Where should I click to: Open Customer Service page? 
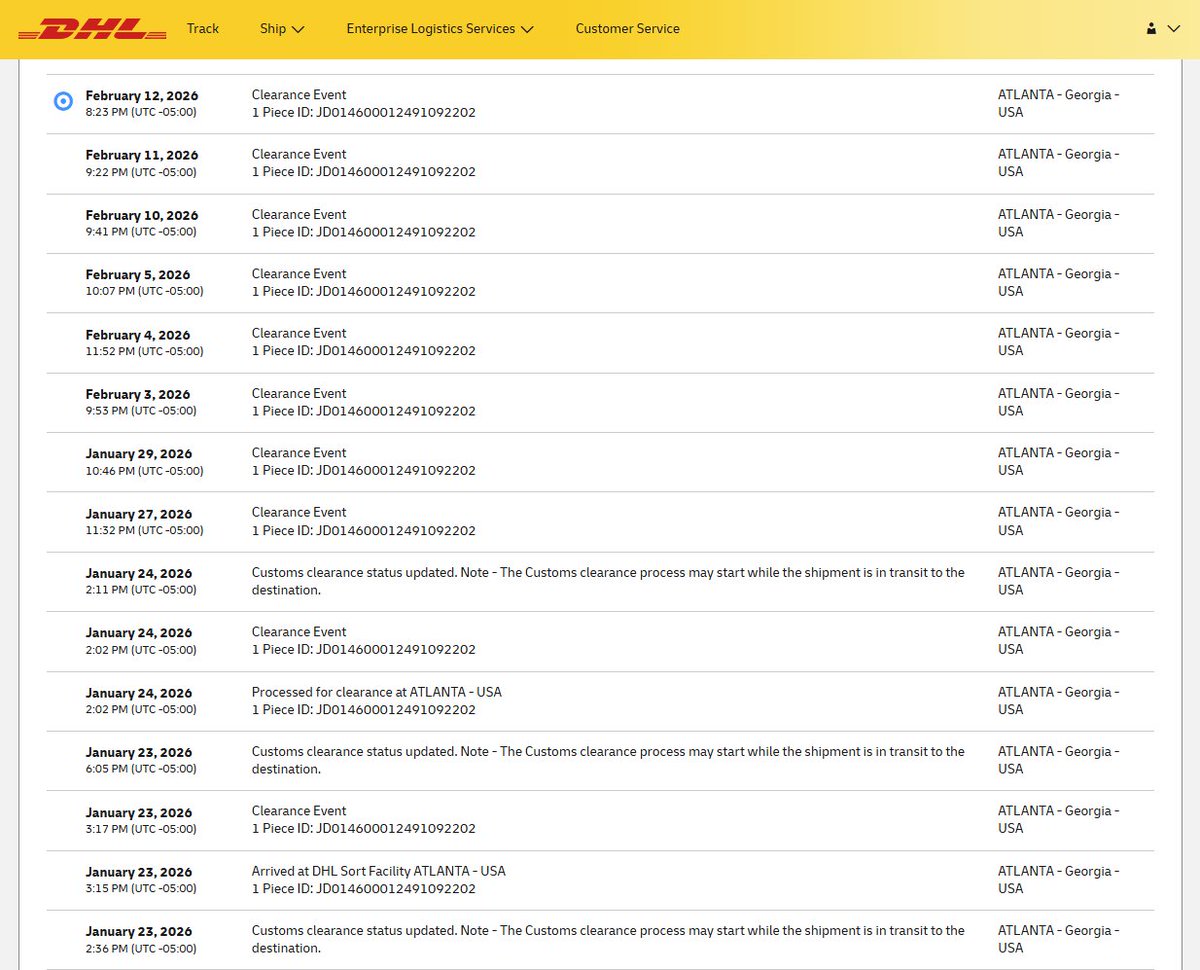pos(627,29)
